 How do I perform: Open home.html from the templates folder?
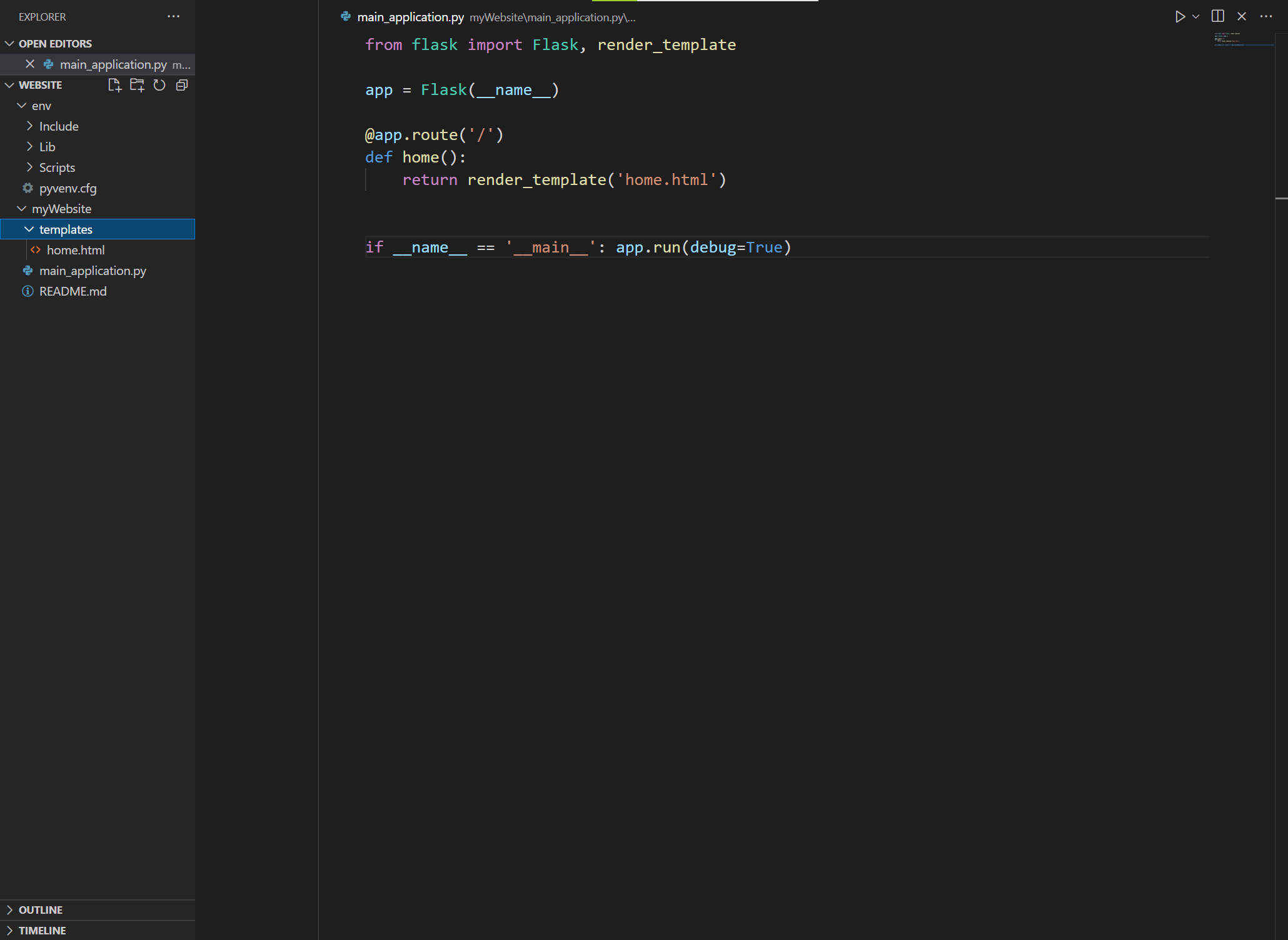coord(76,250)
